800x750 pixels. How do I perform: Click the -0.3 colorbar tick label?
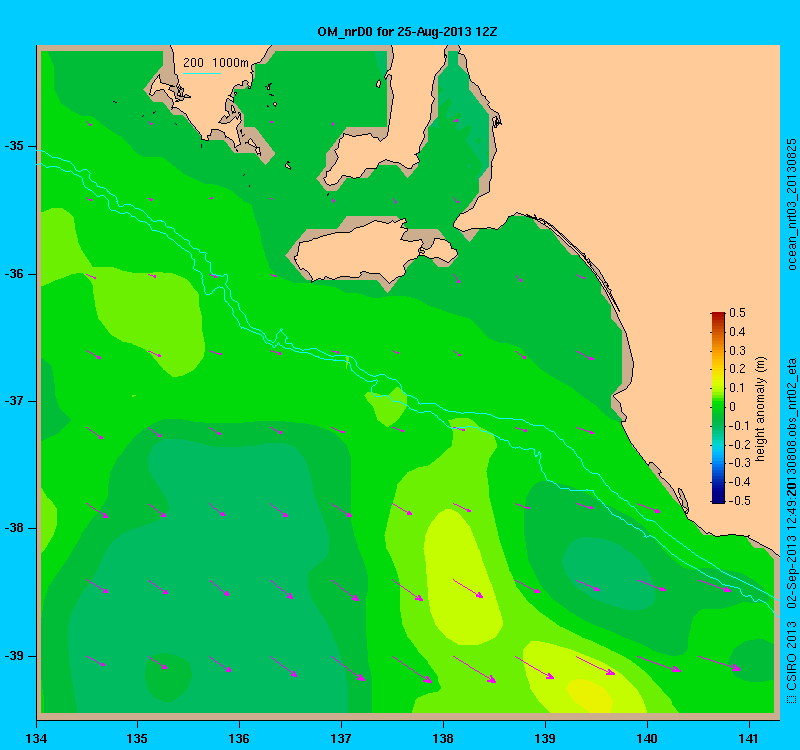[x=739, y=463]
